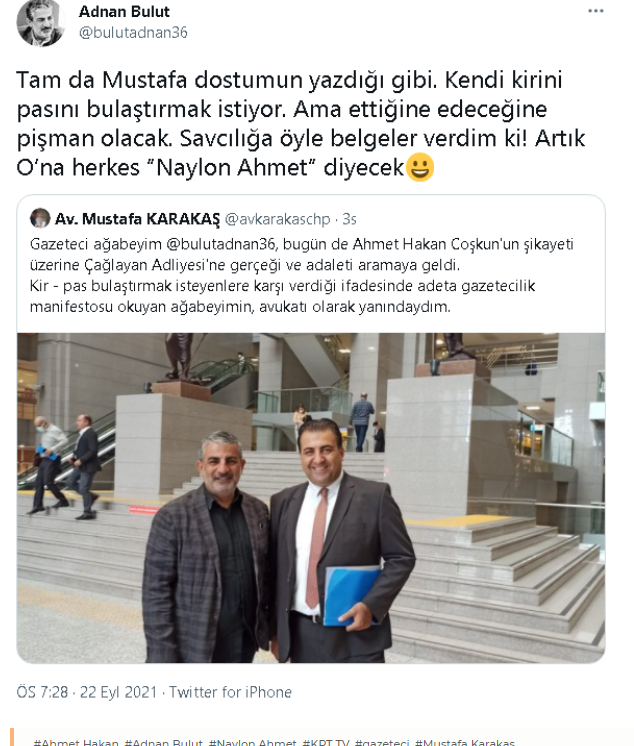Viewport: 634px width, 746px height.
Task: Click Adnan Bulut's profile avatar
Action: [40, 23]
